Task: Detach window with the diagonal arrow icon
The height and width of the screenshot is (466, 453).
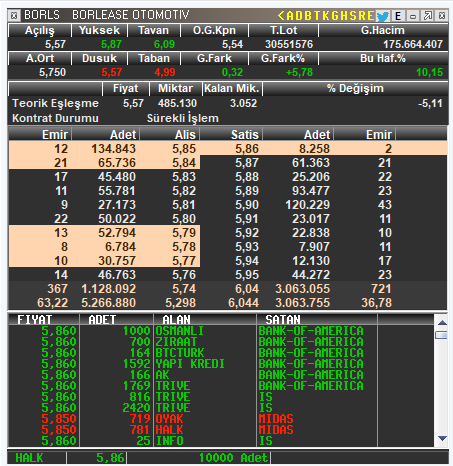Action: (x=428, y=16)
